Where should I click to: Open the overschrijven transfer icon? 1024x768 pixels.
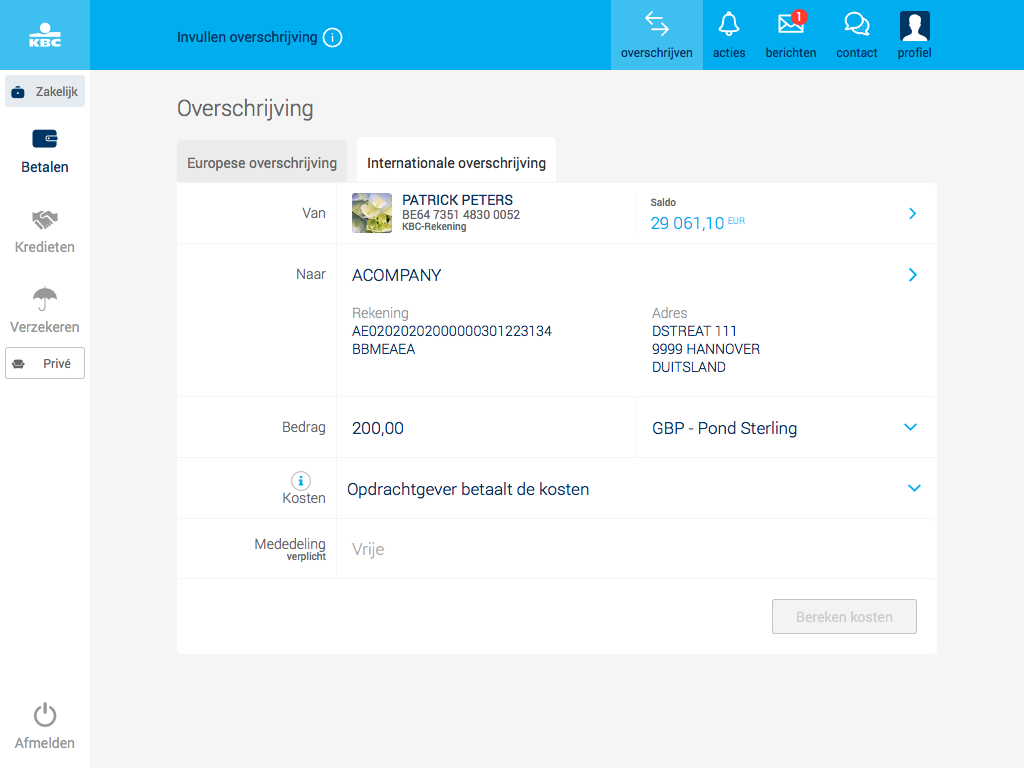[656, 35]
